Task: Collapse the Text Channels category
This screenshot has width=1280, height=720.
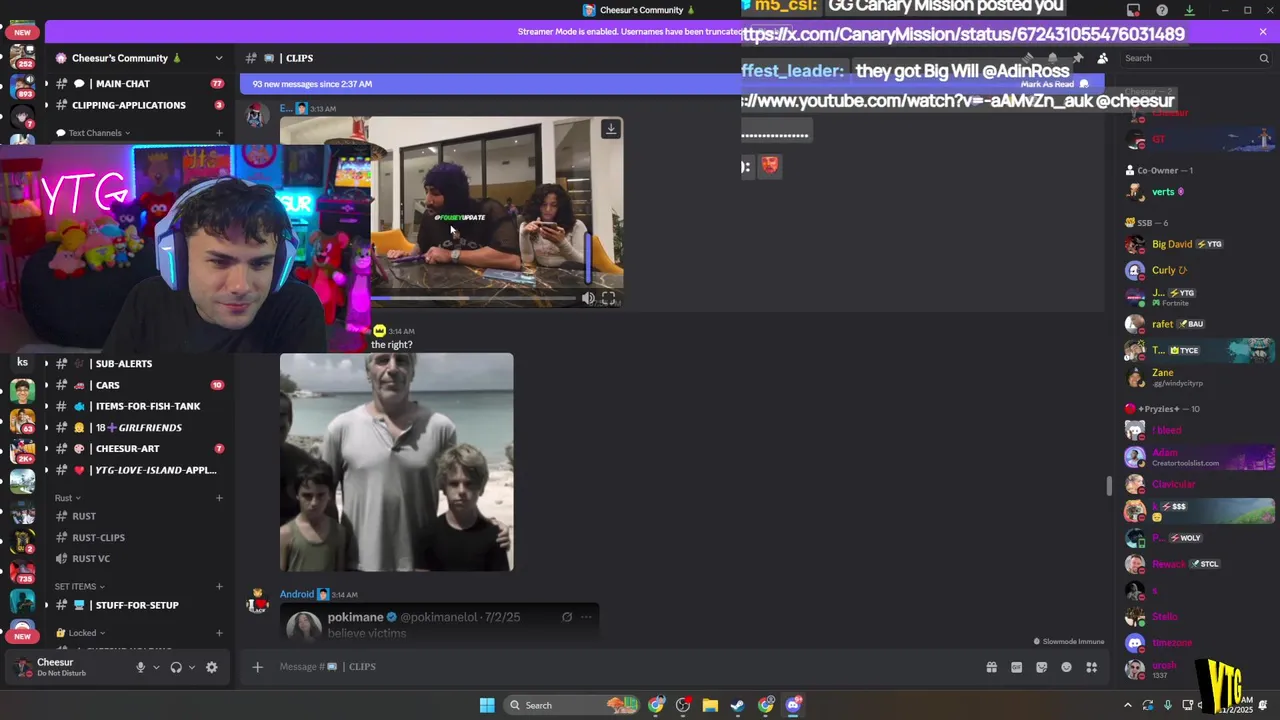Action: tap(95, 133)
